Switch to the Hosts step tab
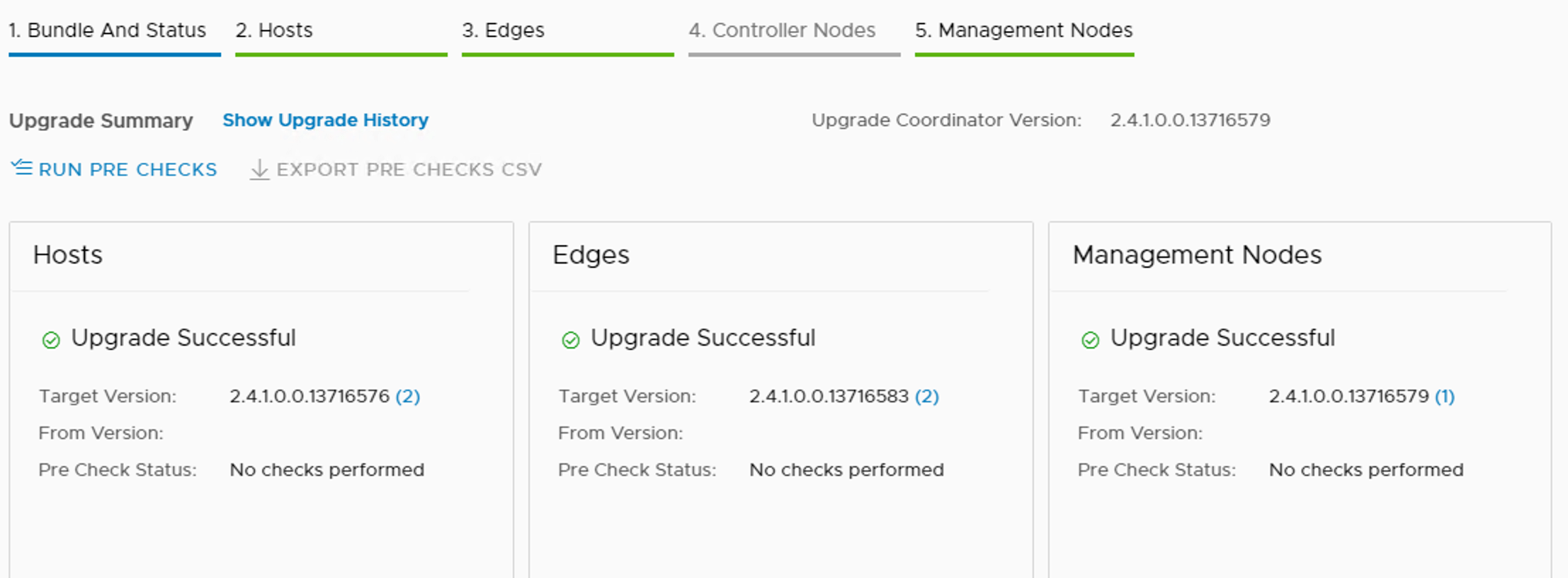Screen dimensions: 1568x578 [274, 30]
